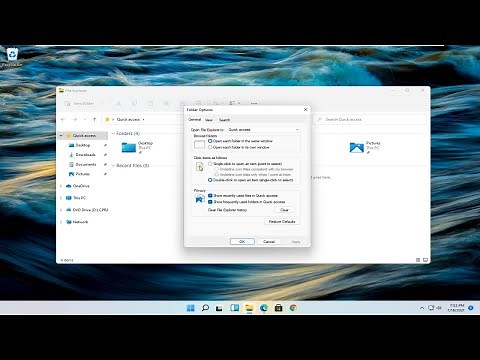Viewport: 480px width, 360px height.
Task: Confirm Folder Options with OK
Action: click(242, 242)
